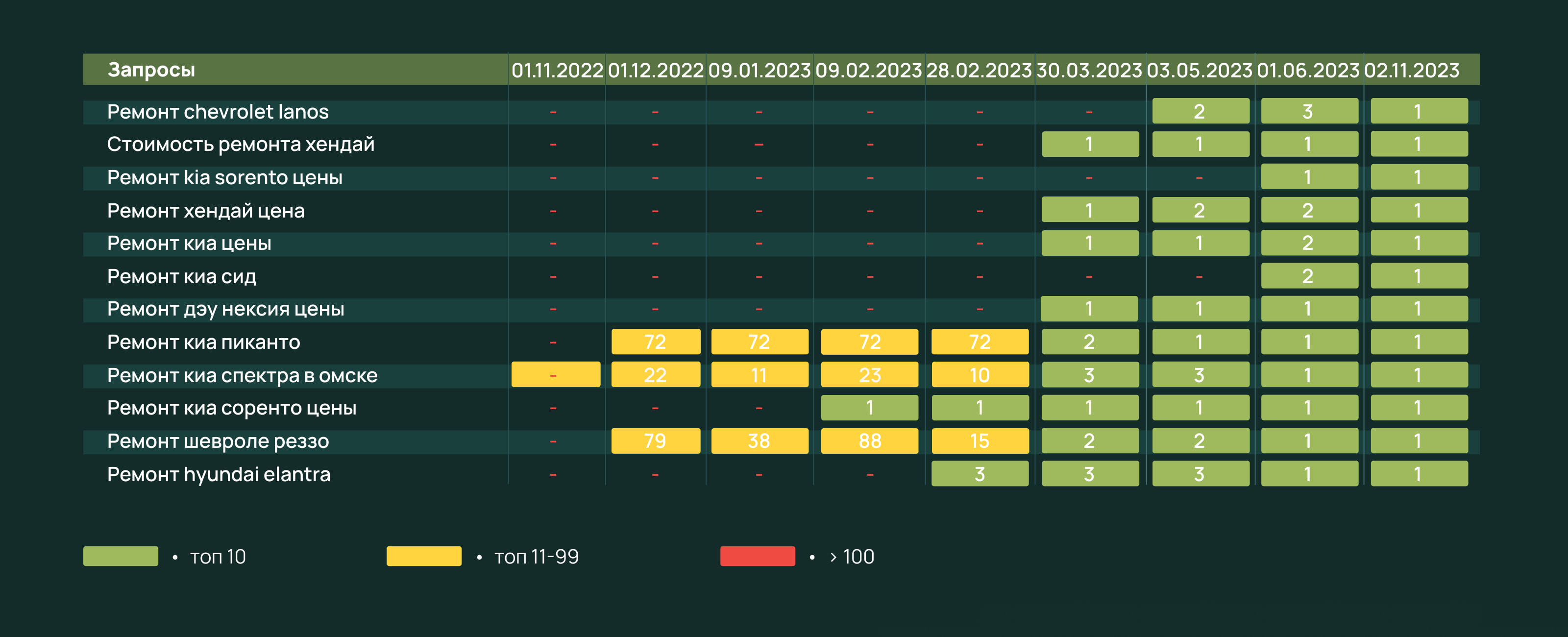Click the legend label топ 11-99

536,557
